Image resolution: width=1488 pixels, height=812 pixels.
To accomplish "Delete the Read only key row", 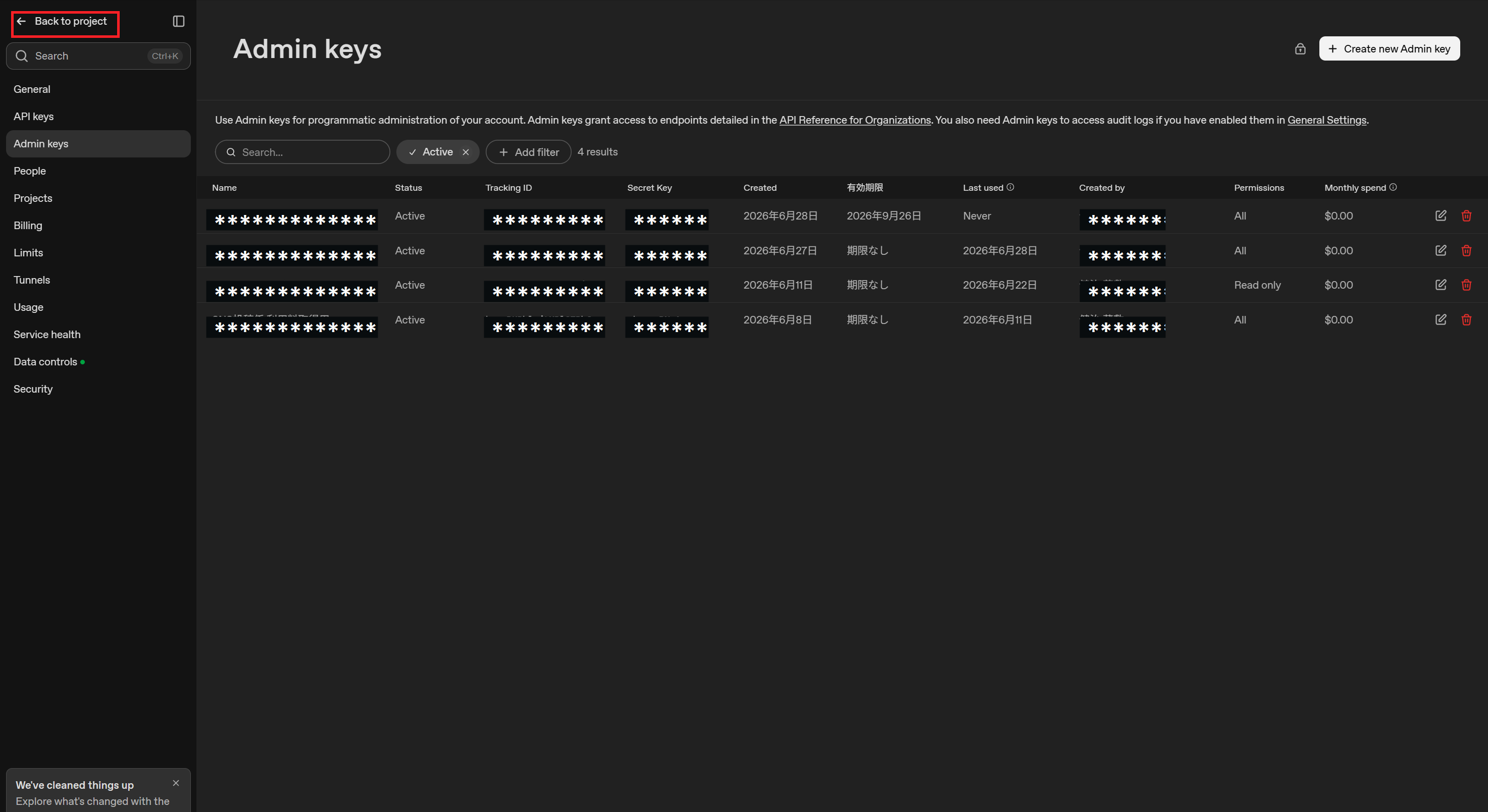I will 1466,285.
